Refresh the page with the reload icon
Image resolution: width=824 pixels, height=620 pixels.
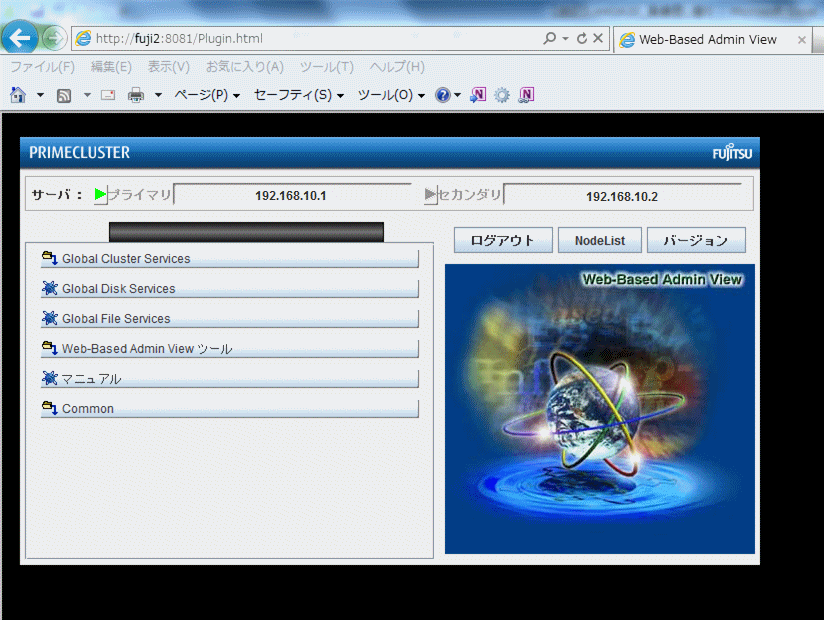coord(581,38)
